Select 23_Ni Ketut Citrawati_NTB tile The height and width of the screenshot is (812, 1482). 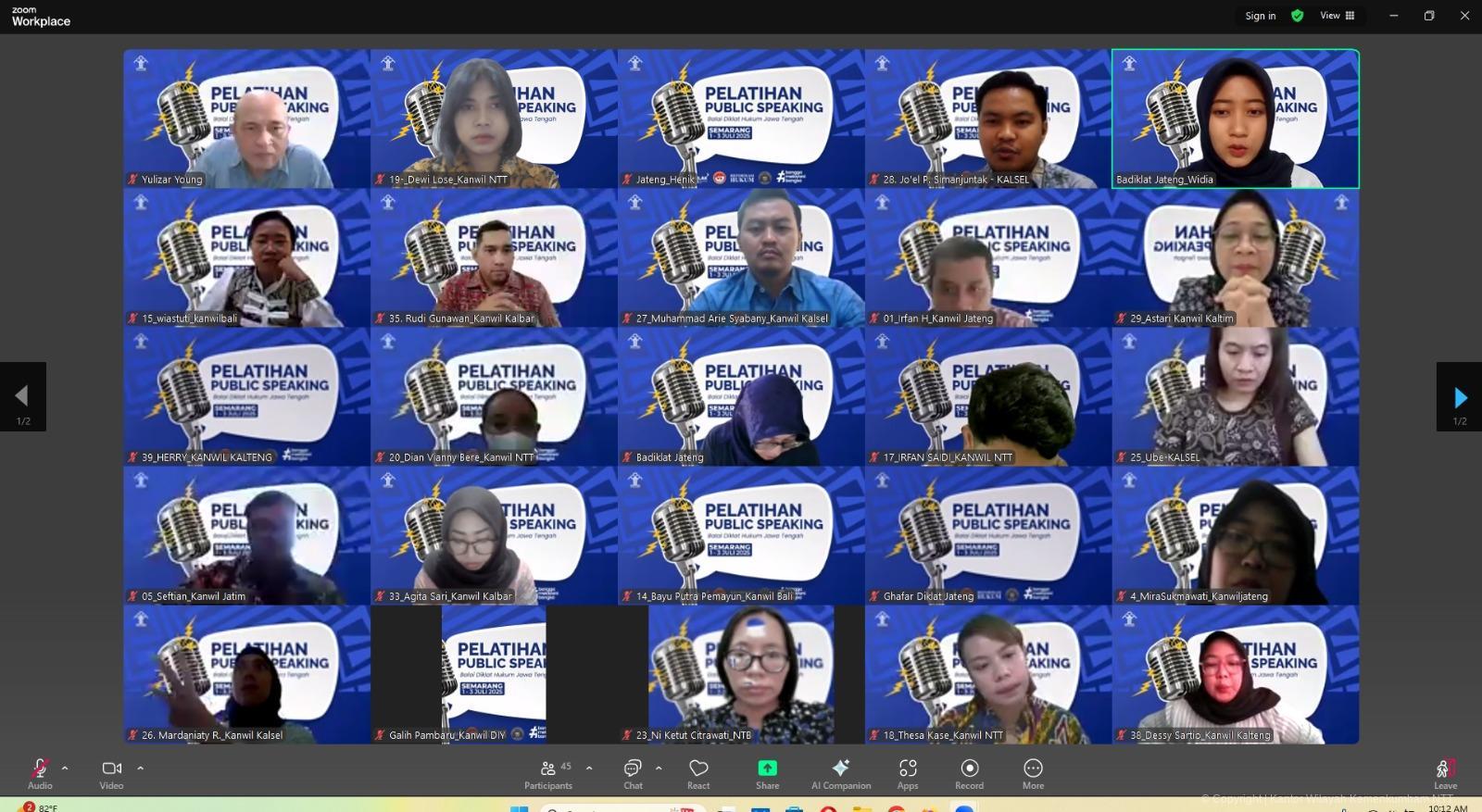pos(741,674)
